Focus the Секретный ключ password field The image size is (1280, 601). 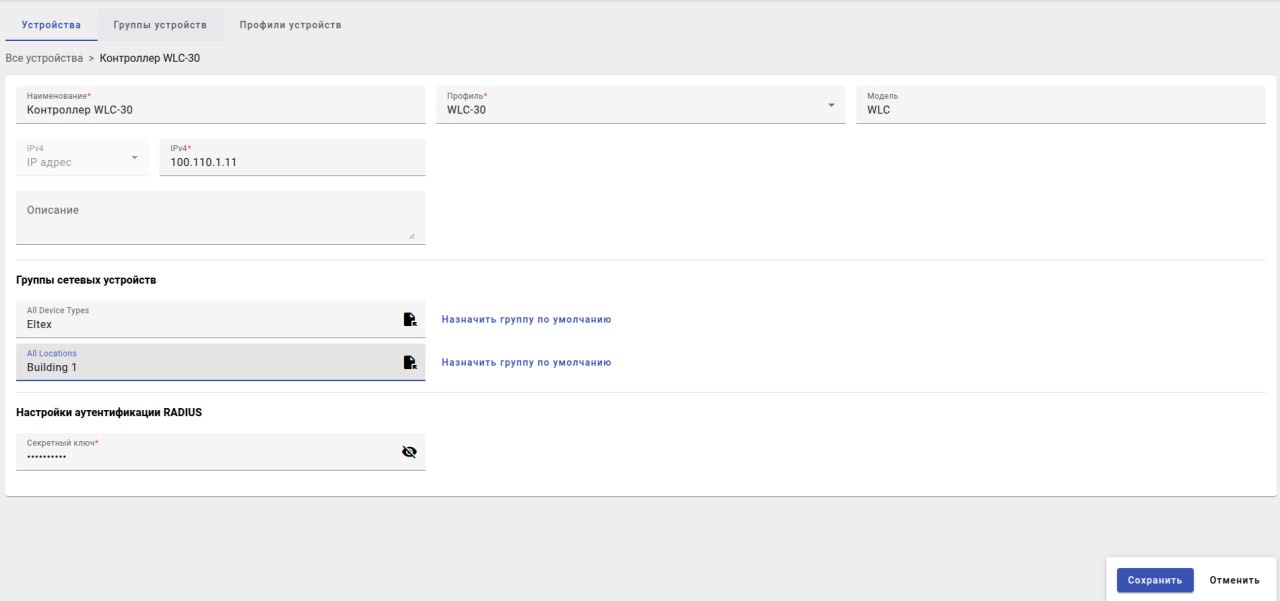(x=200, y=456)
